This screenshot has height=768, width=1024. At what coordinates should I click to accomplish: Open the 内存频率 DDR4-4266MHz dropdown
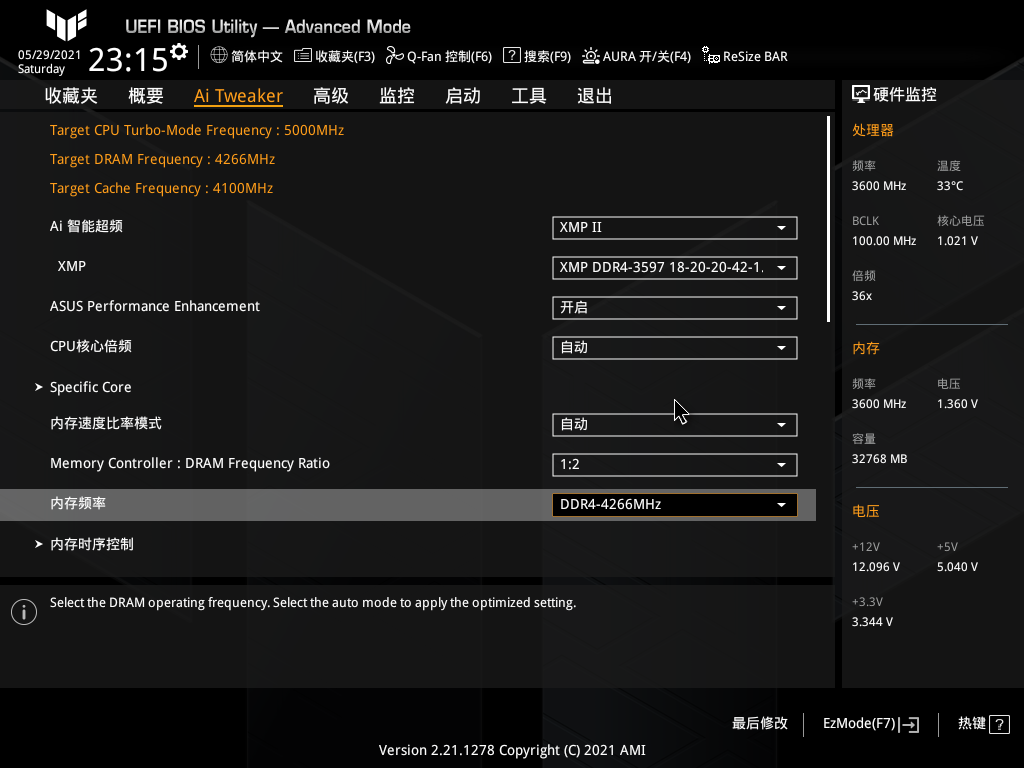click(675, 505)
